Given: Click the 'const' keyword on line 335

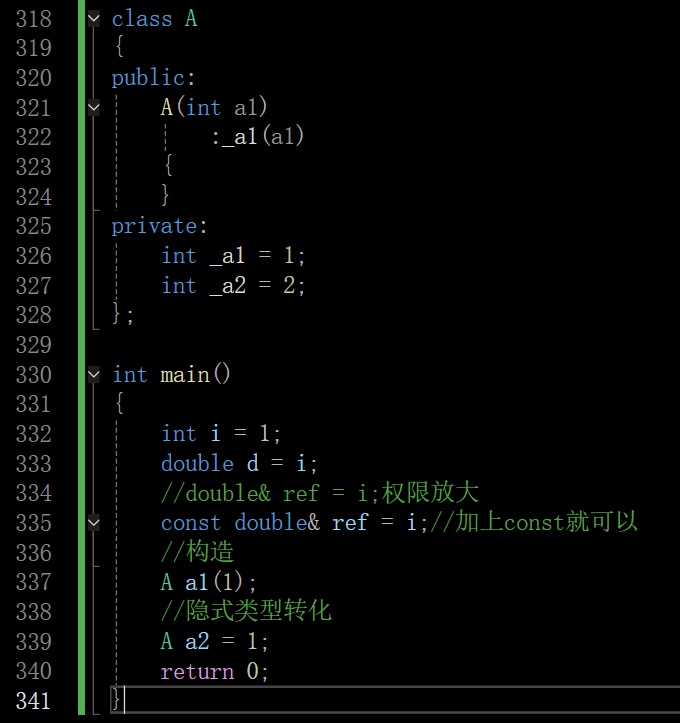Looking at the screenshot, I should tap(191, 523).
